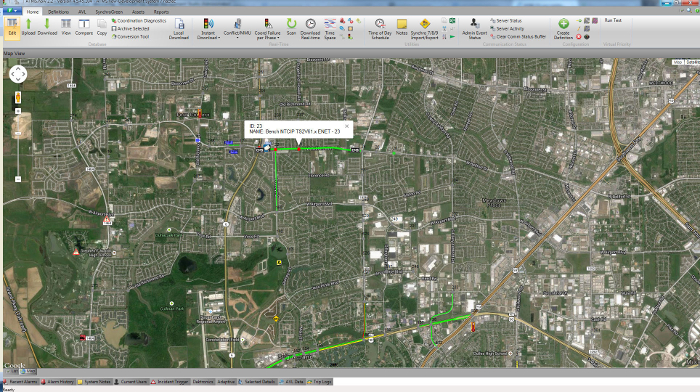Open Time of Day Schedule
Viewport: 700px width, 392px height.
pos(379,29)
